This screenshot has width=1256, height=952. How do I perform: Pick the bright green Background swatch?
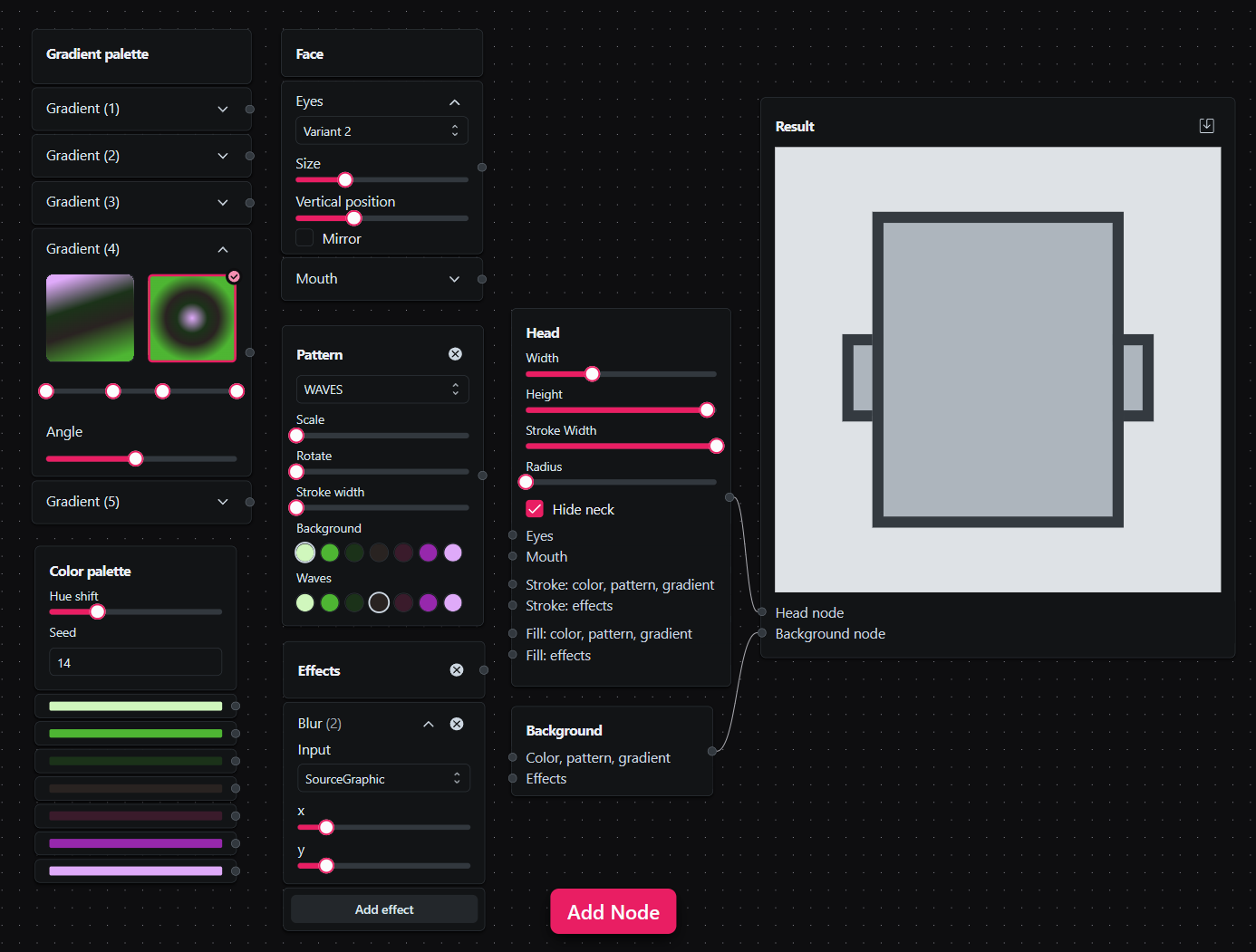pos(330,553)
